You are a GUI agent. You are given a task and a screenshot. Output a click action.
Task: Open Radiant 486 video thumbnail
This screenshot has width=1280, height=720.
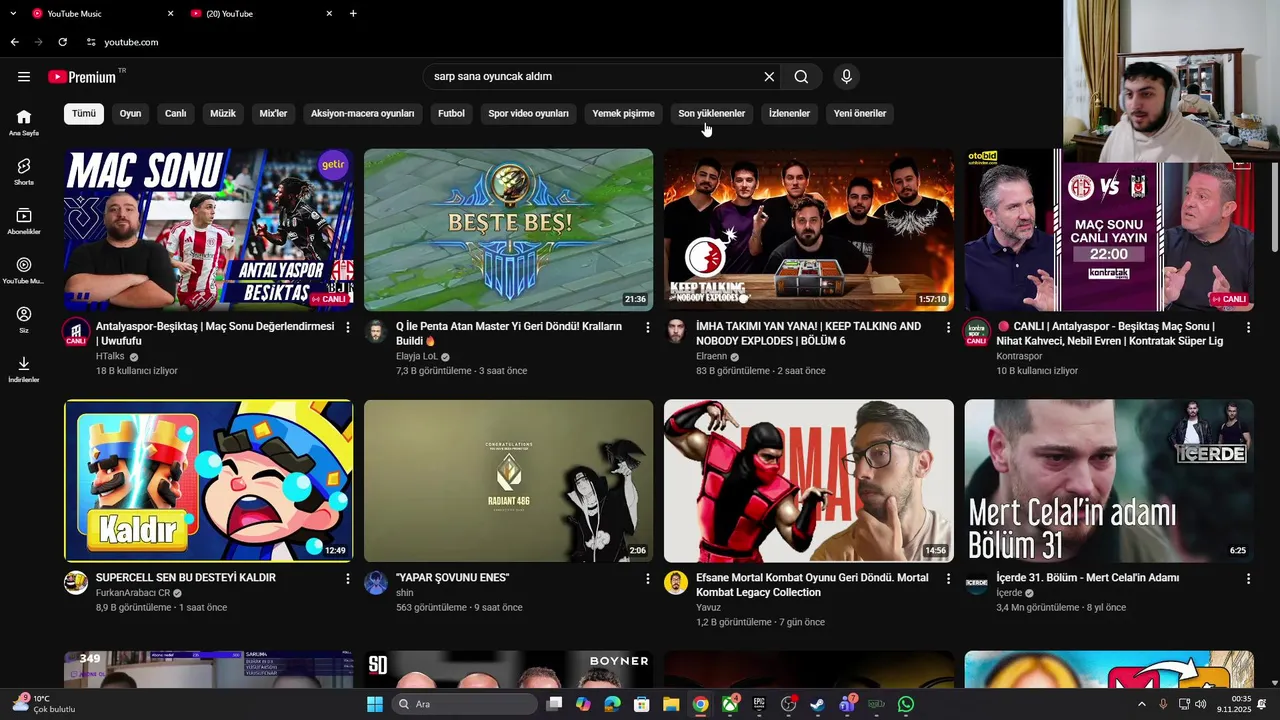point(508,481)
